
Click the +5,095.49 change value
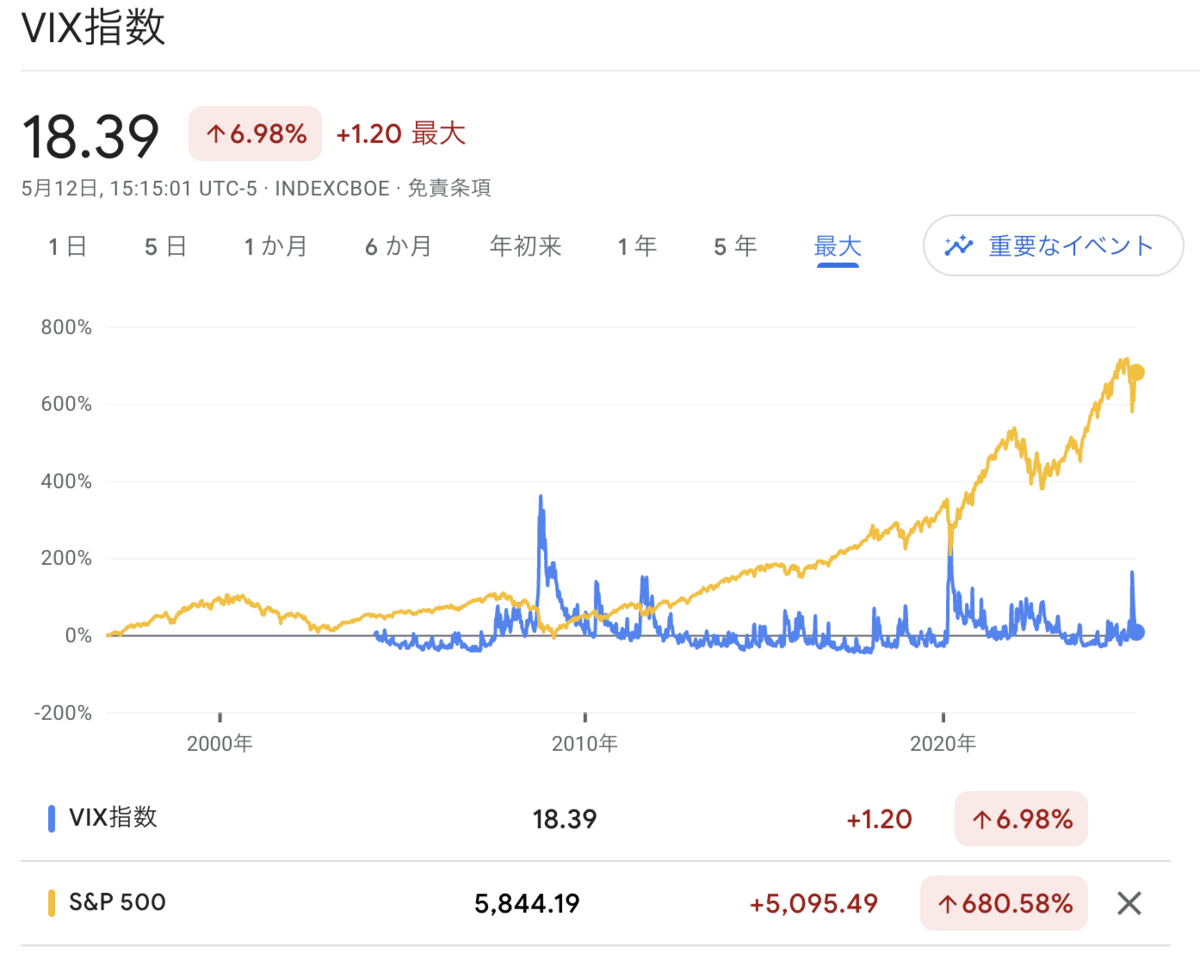[814, 904]
